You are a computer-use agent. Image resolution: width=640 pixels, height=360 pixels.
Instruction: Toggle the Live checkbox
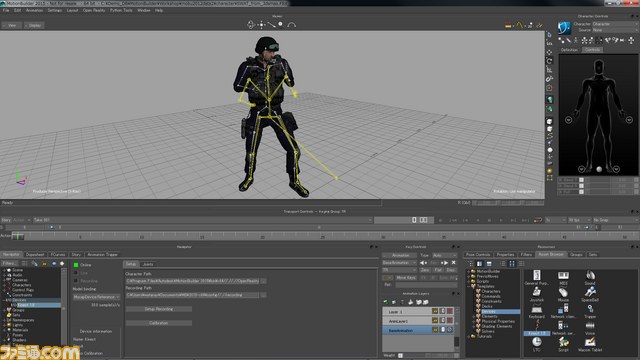click(76, 273)
